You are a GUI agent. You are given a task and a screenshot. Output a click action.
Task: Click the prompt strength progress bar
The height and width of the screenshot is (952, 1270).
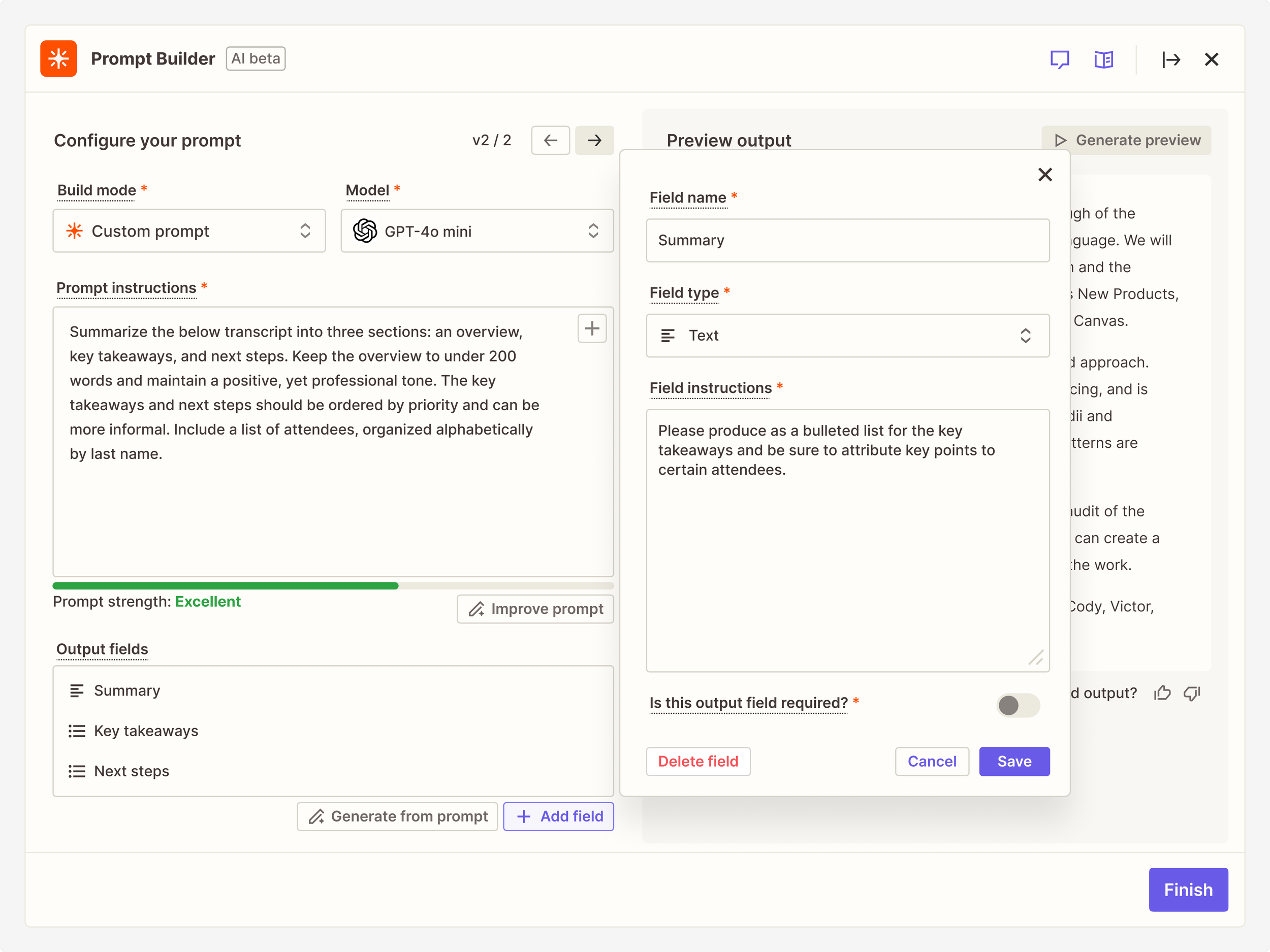click(x=333, y=586)
